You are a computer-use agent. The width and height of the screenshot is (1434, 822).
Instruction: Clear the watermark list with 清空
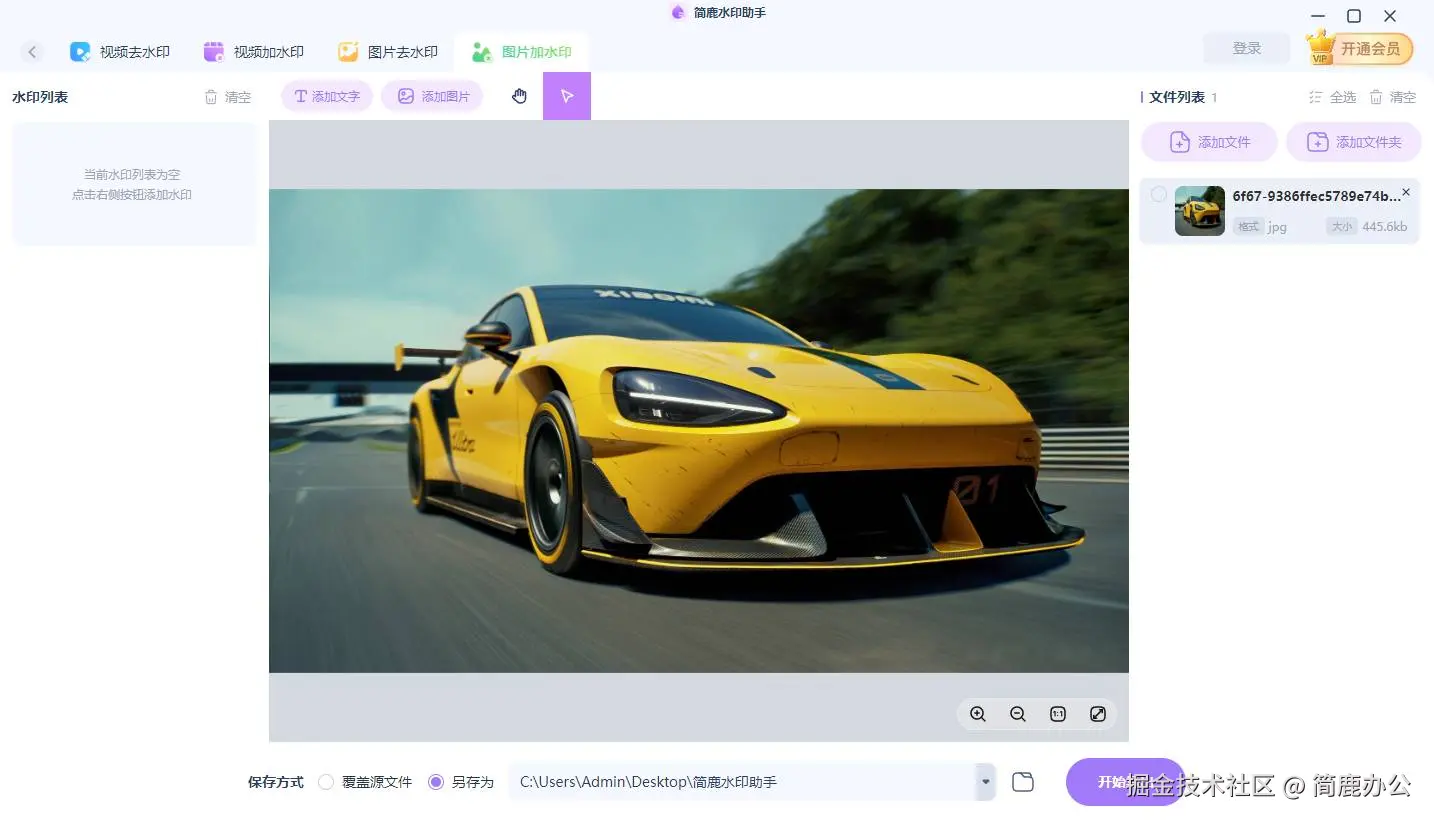pyautogui.click(x=228, y=97)
